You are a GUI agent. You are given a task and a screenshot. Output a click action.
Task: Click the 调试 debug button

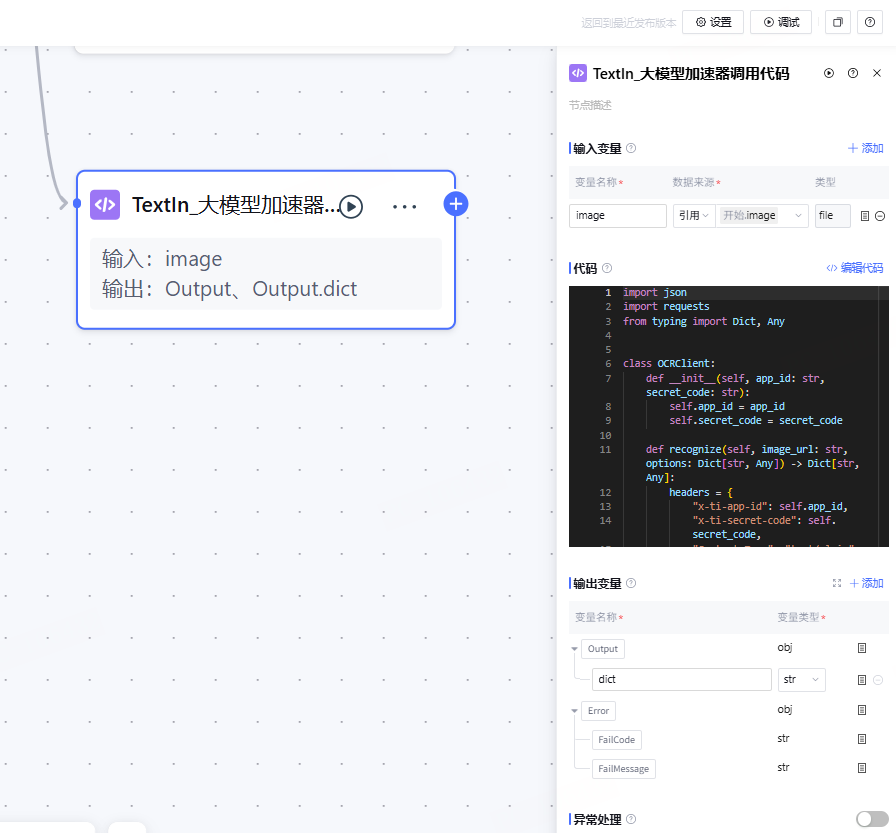click(781, 22)
